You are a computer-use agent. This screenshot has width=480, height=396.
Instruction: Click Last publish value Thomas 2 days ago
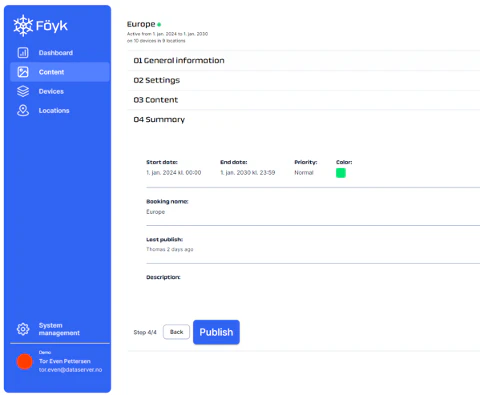coord(170,249)
